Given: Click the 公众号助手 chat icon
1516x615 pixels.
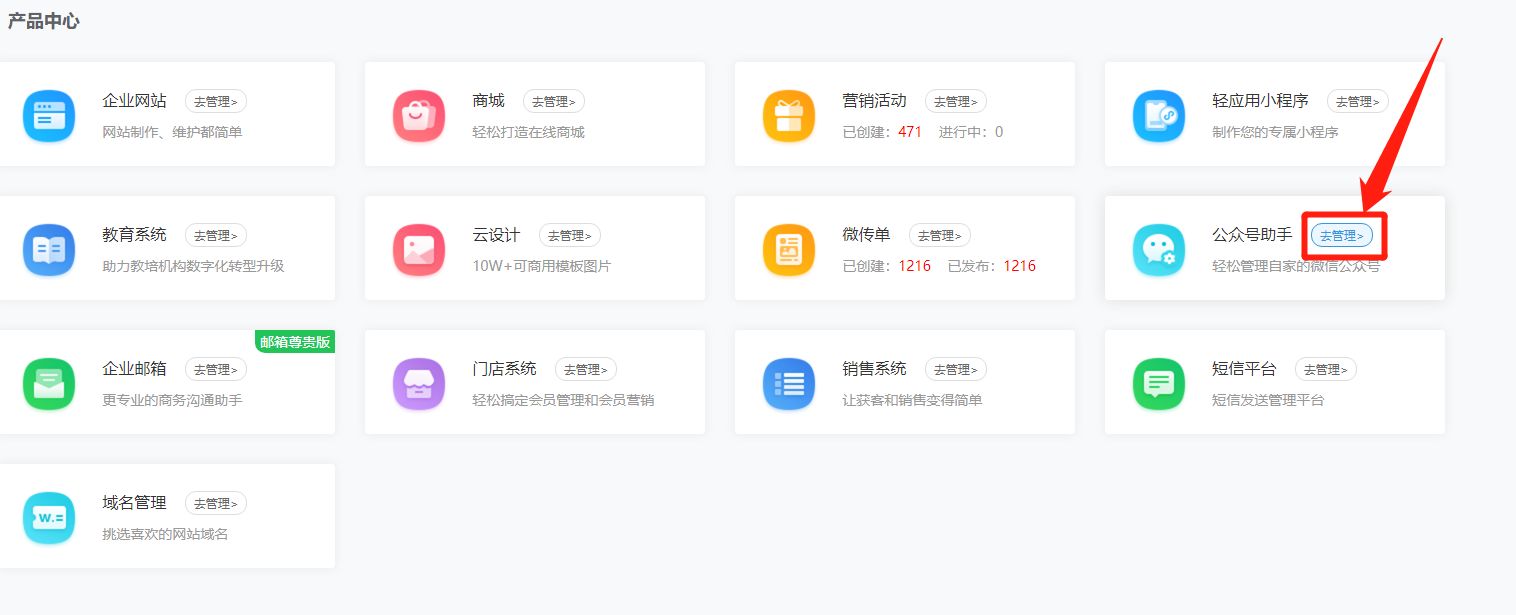Looking at the screenshot, I should click(x=1159, y=249).
